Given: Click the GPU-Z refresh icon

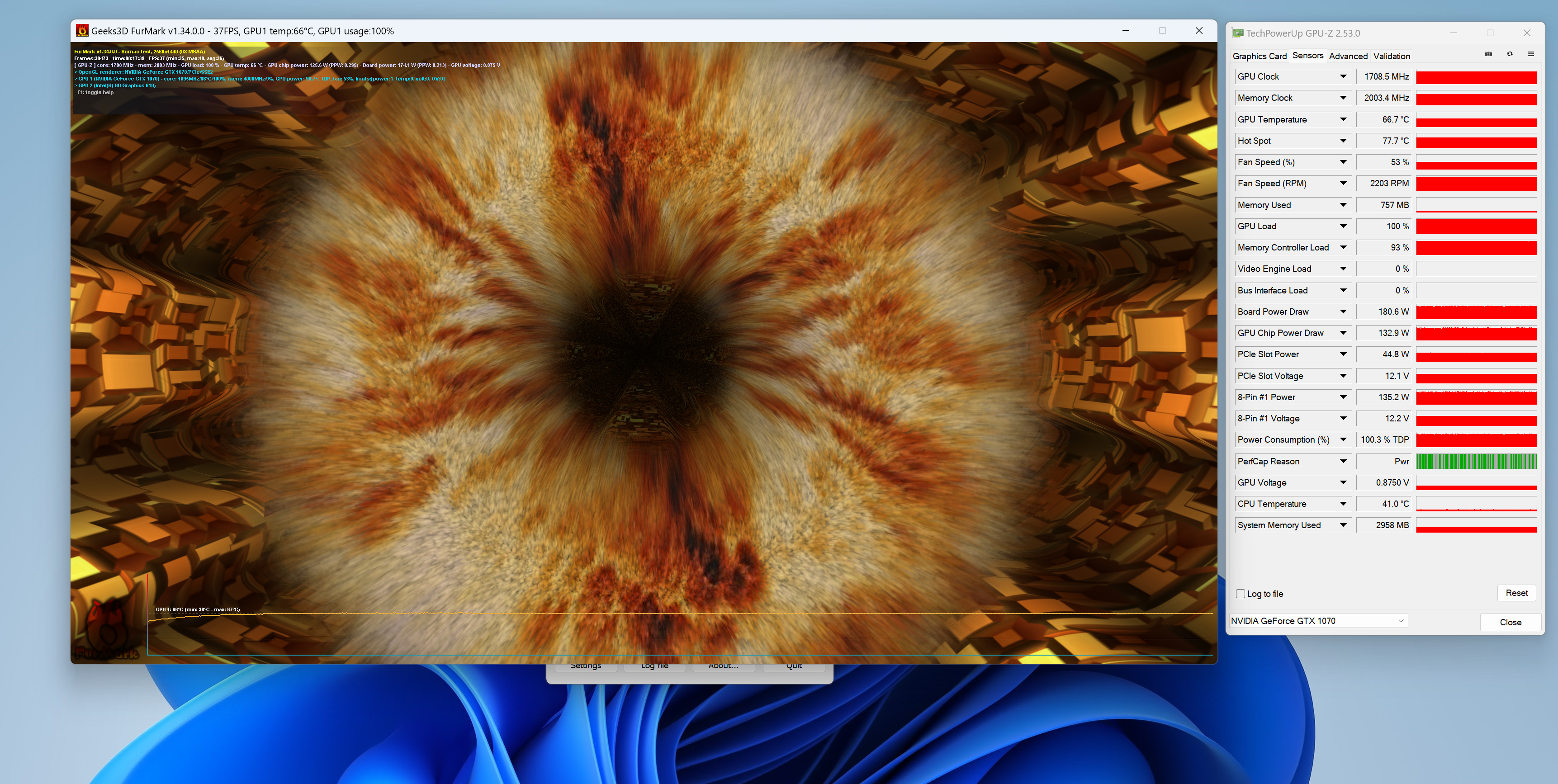Looking at the screenshot, I should (x=1510, y=54).
